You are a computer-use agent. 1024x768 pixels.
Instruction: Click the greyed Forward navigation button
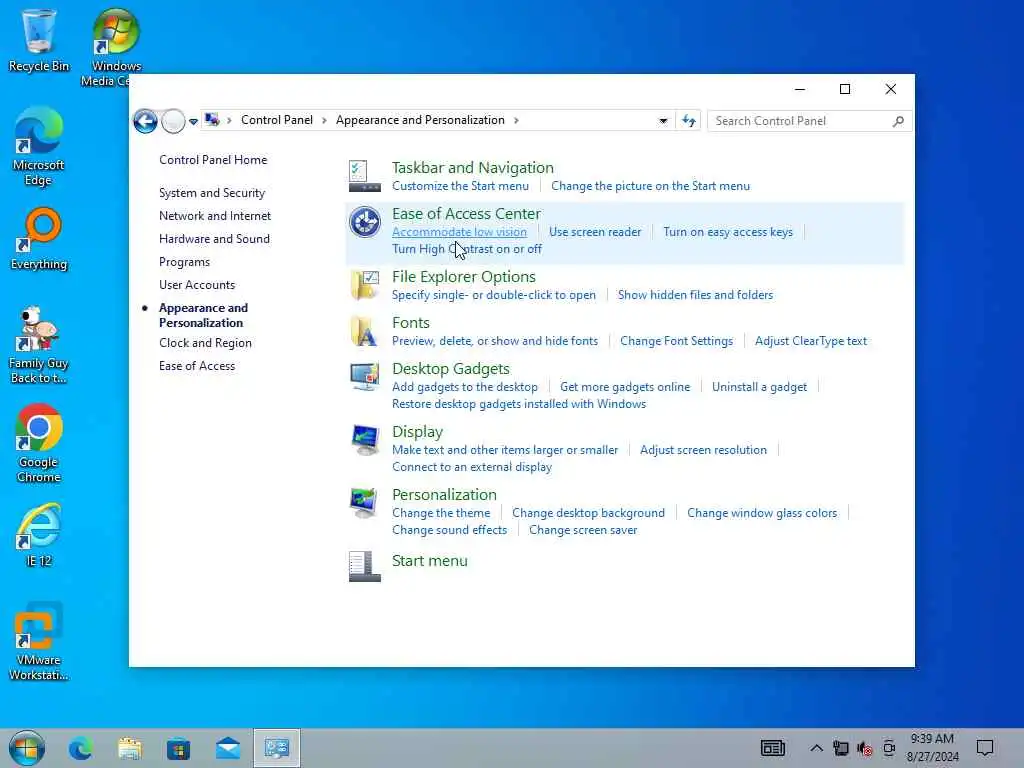coord(173,121)
